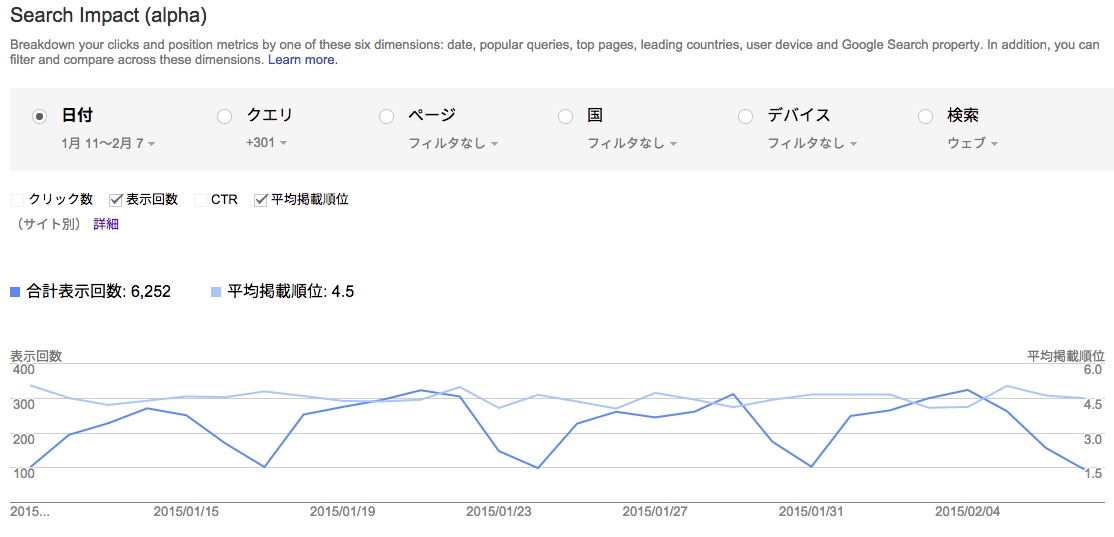Enable the クリック数 checkbox

click(18, 200)
